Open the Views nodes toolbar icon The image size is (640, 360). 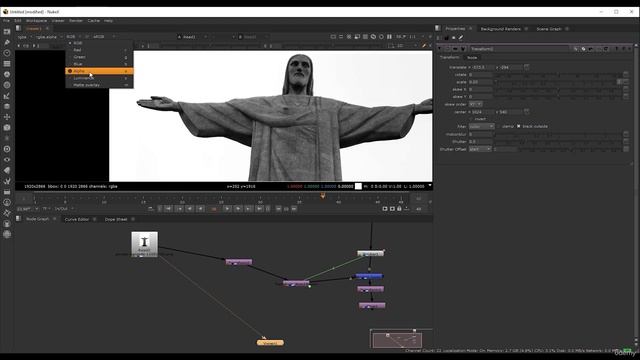7,160
